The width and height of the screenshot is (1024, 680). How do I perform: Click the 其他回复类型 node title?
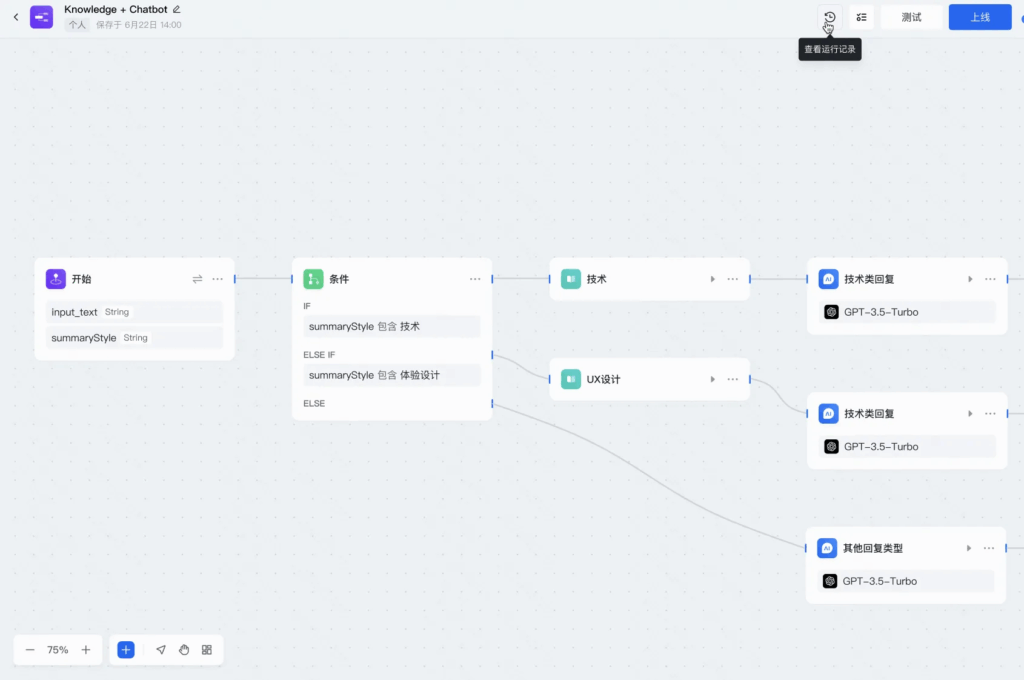coord(872,548)
